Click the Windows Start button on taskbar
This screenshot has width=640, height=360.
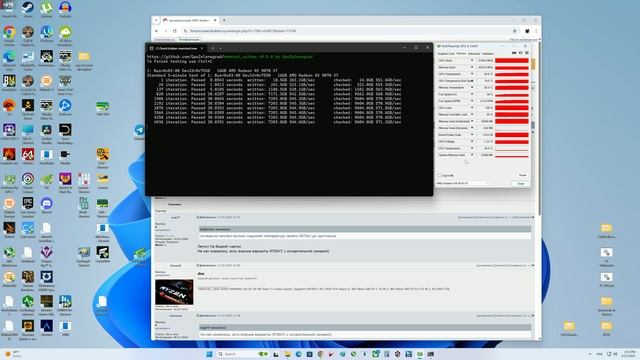tap(209, 354)
